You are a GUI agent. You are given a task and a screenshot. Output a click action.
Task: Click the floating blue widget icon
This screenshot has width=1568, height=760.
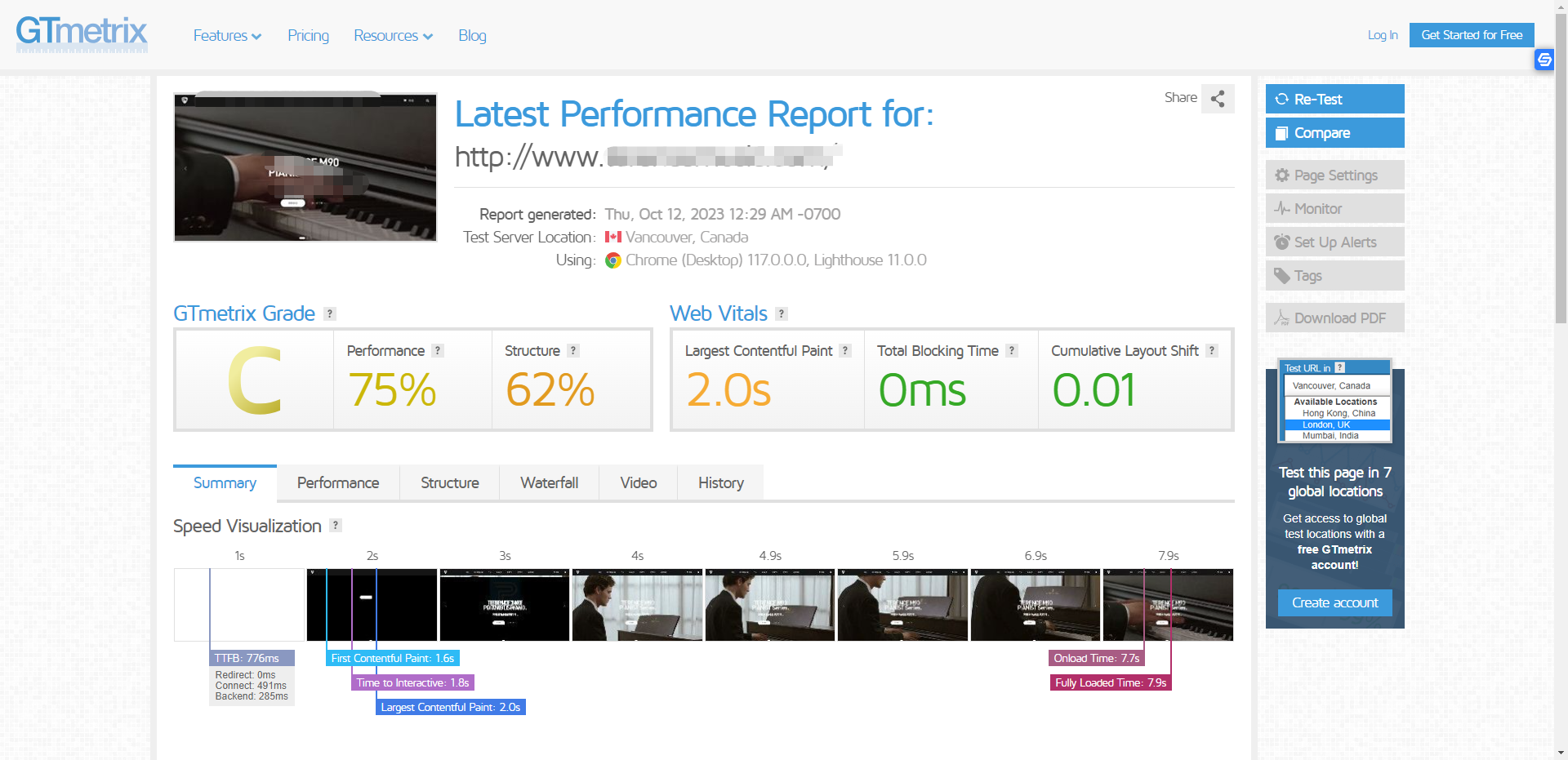(x=1544, y=60)
